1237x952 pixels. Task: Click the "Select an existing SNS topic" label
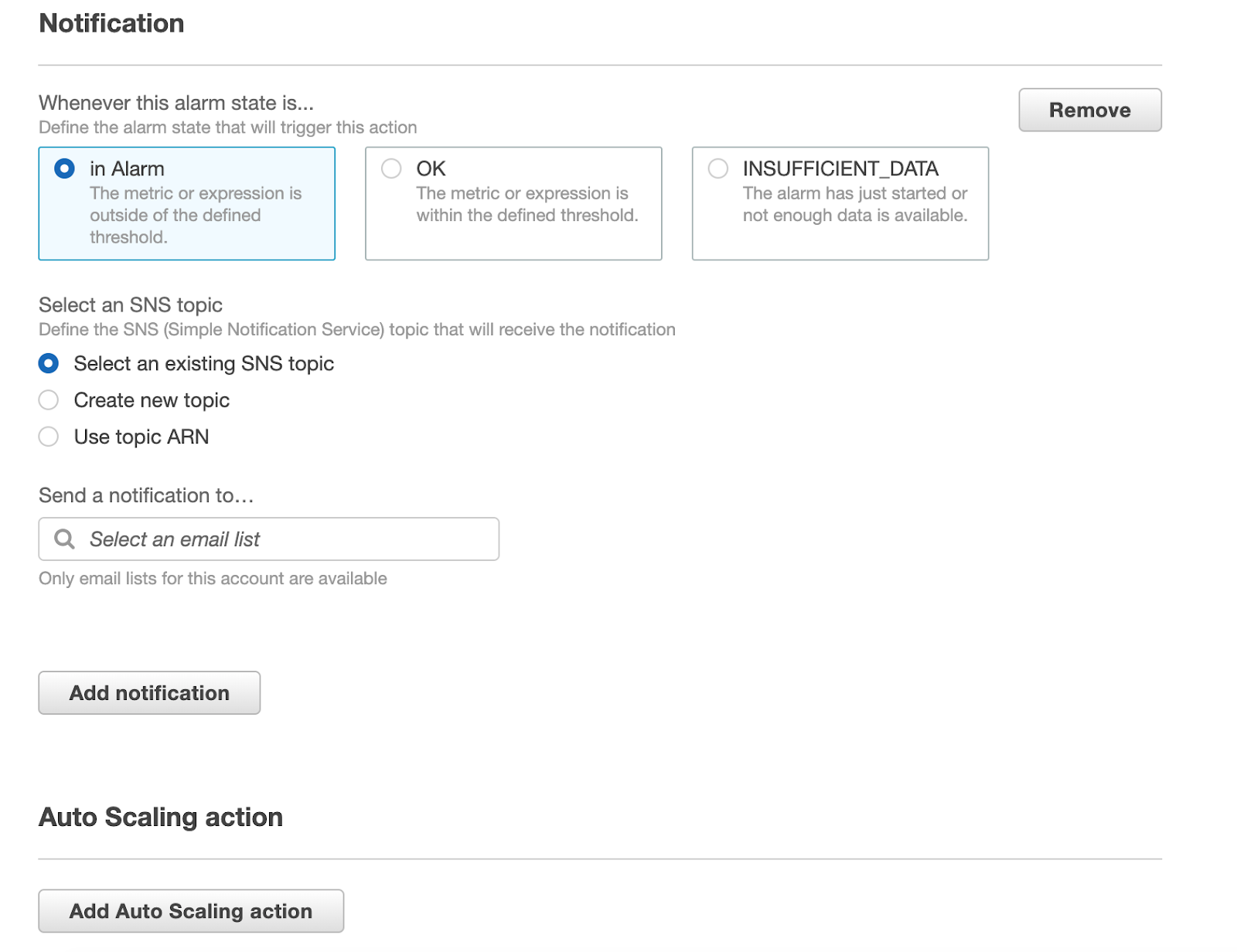204,363
